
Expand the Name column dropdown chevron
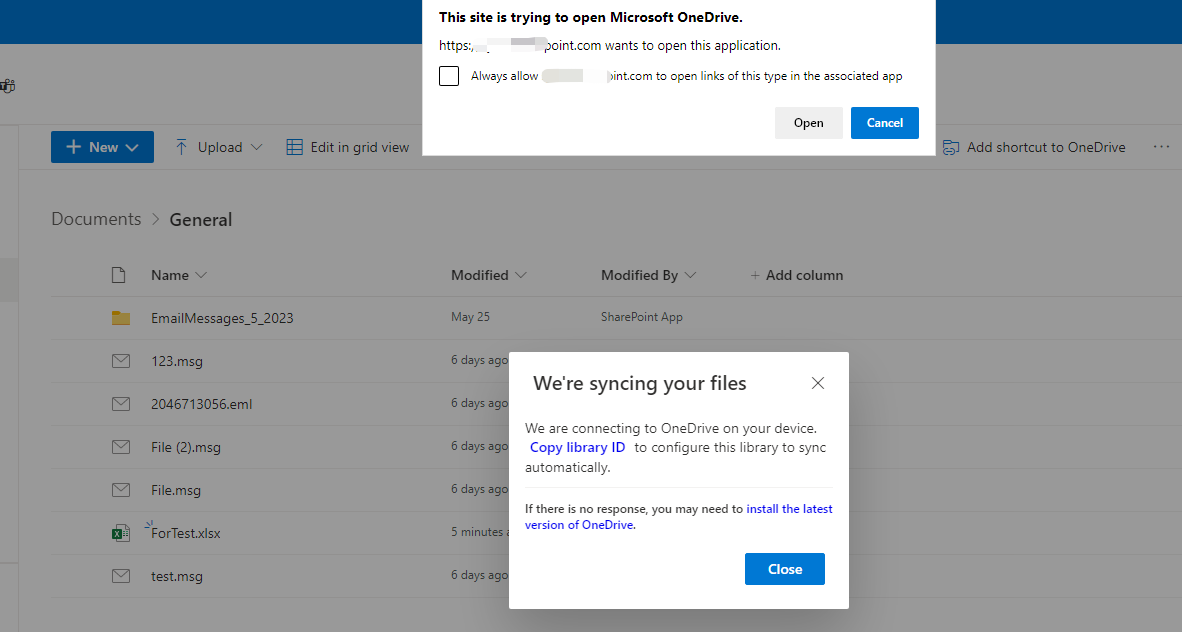201,275
